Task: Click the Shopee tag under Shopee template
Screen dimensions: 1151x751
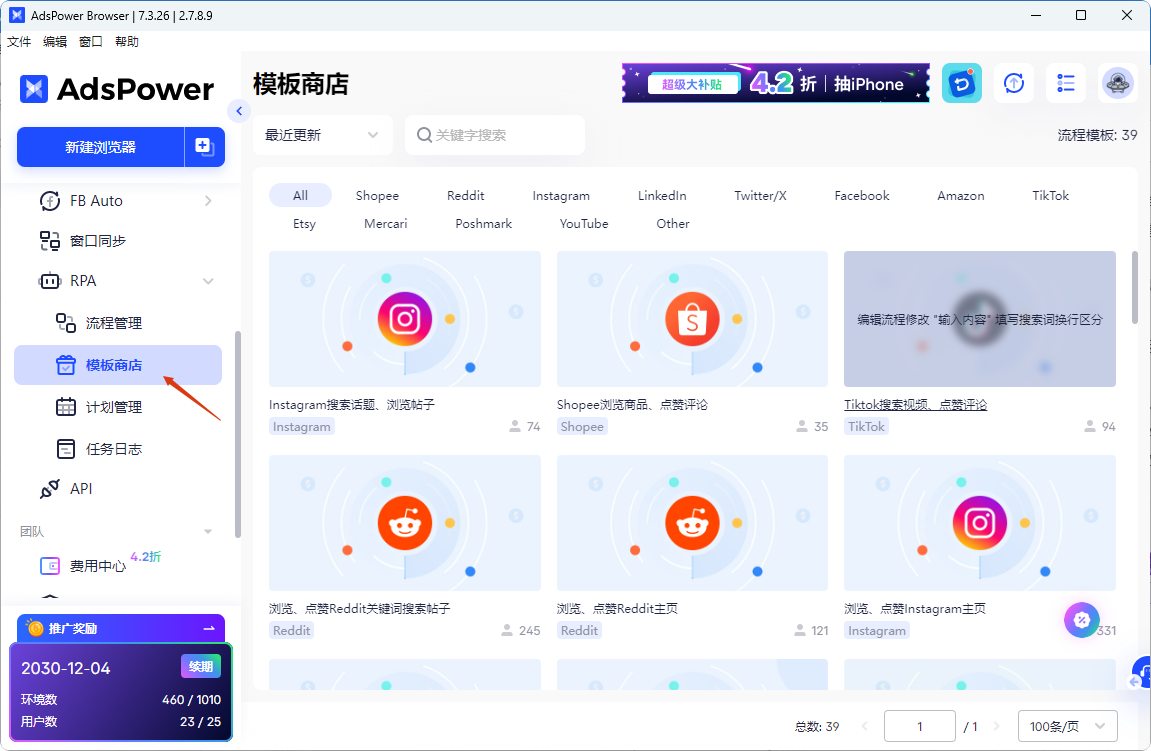Action: pyautogui.click(x=582, y=427)
